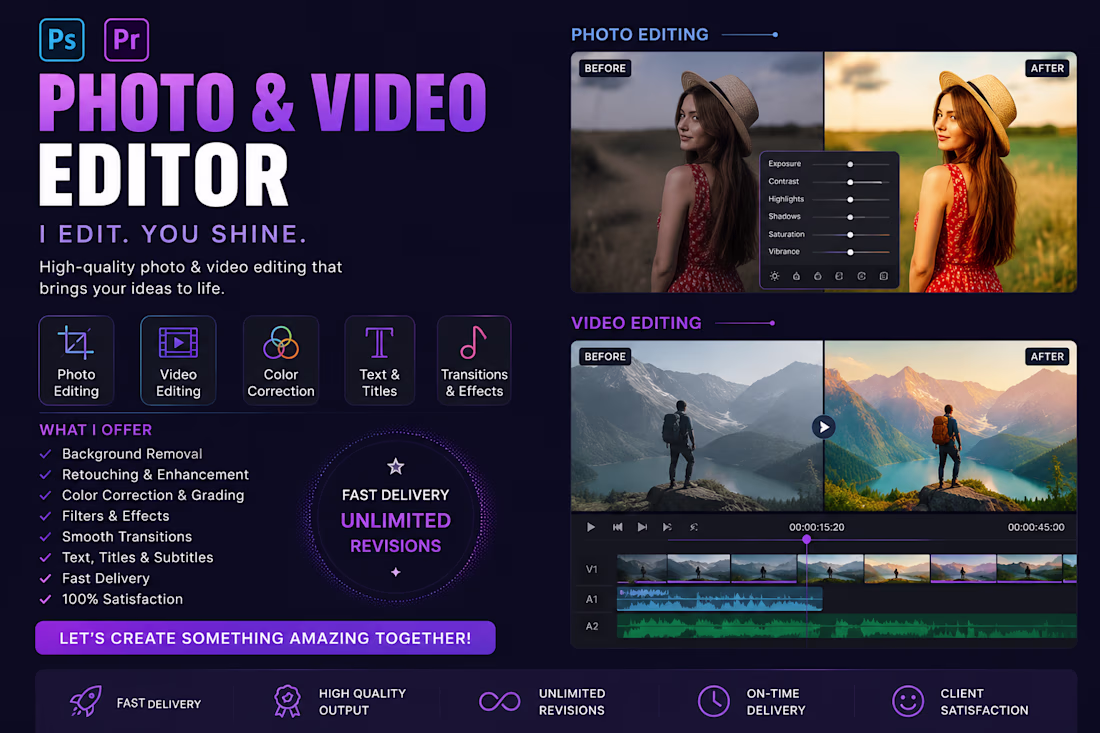The height and width of the screenshot is (733, 1100).
Task: Click the Photoshop Ps logo icon
Action: [x=62, y=40]
